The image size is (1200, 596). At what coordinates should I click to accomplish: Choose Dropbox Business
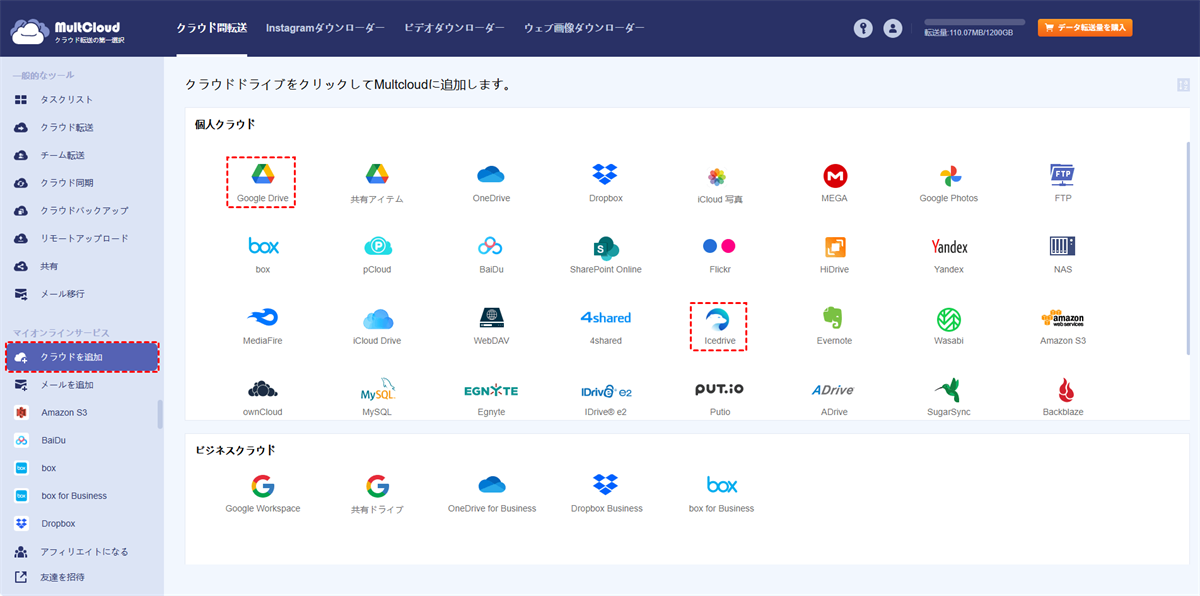point(605,494)
